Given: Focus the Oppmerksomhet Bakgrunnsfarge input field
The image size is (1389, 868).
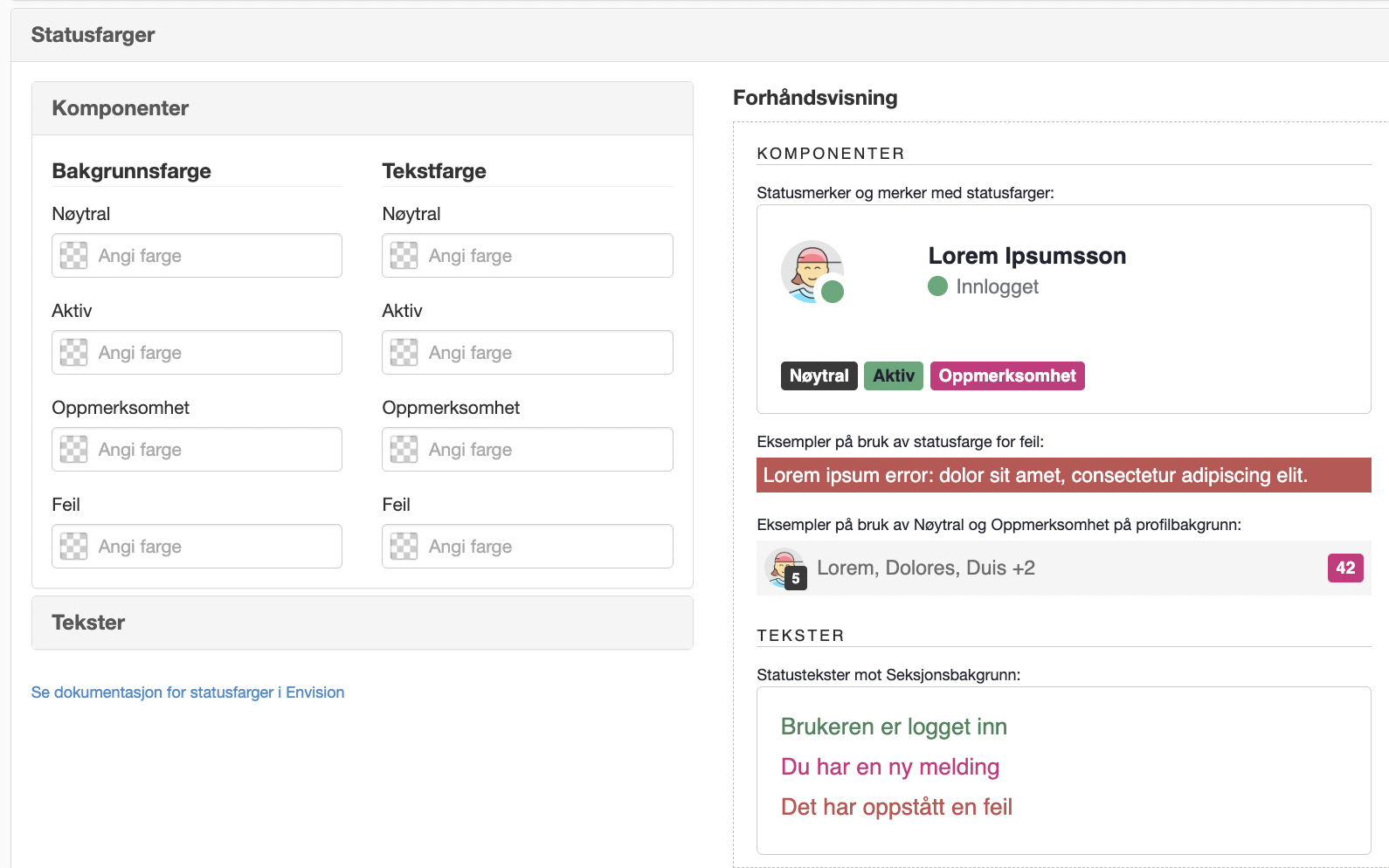Looking at the screenshot, I should coord(197,450).
